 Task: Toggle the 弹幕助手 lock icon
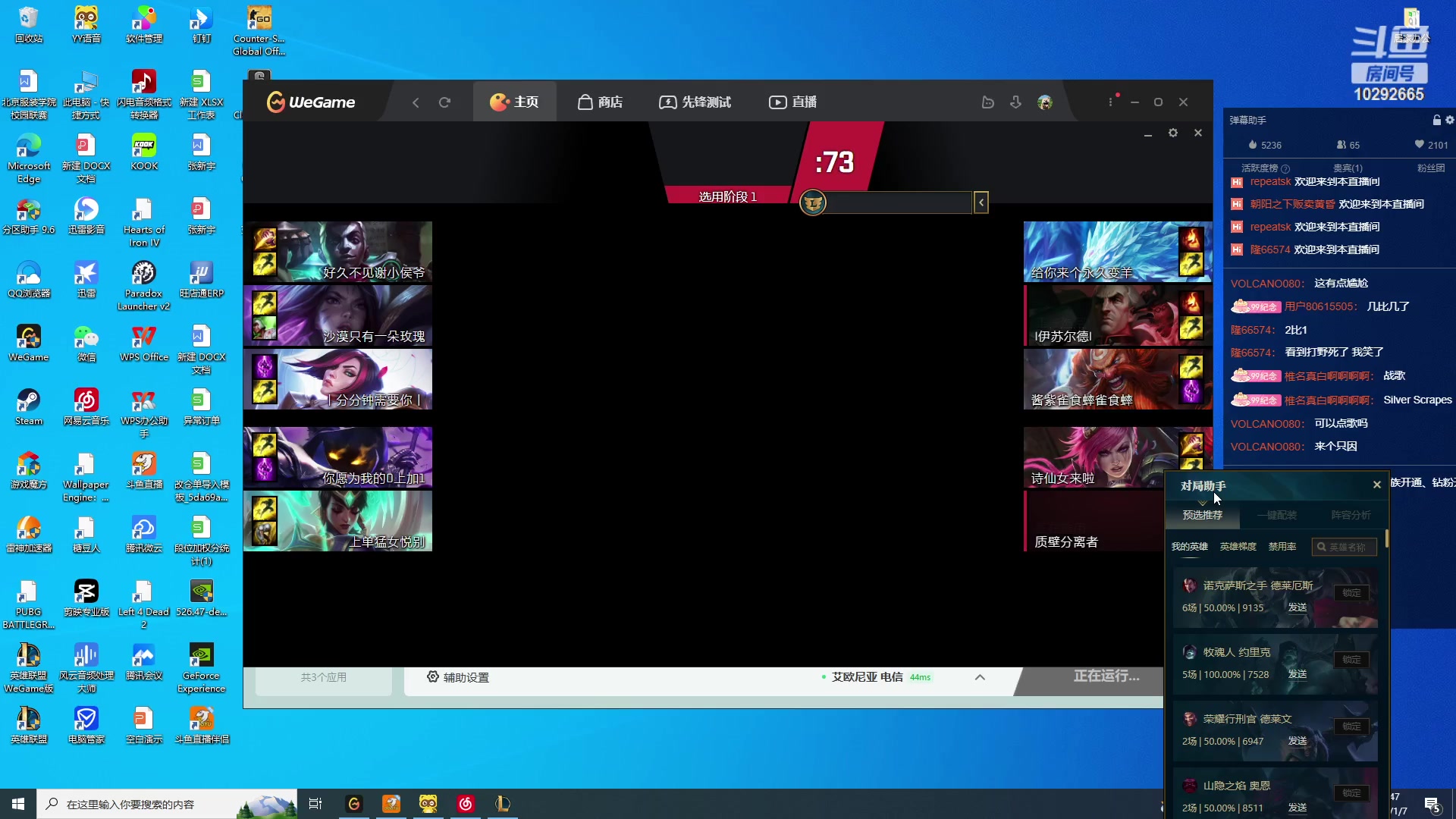1436,120
